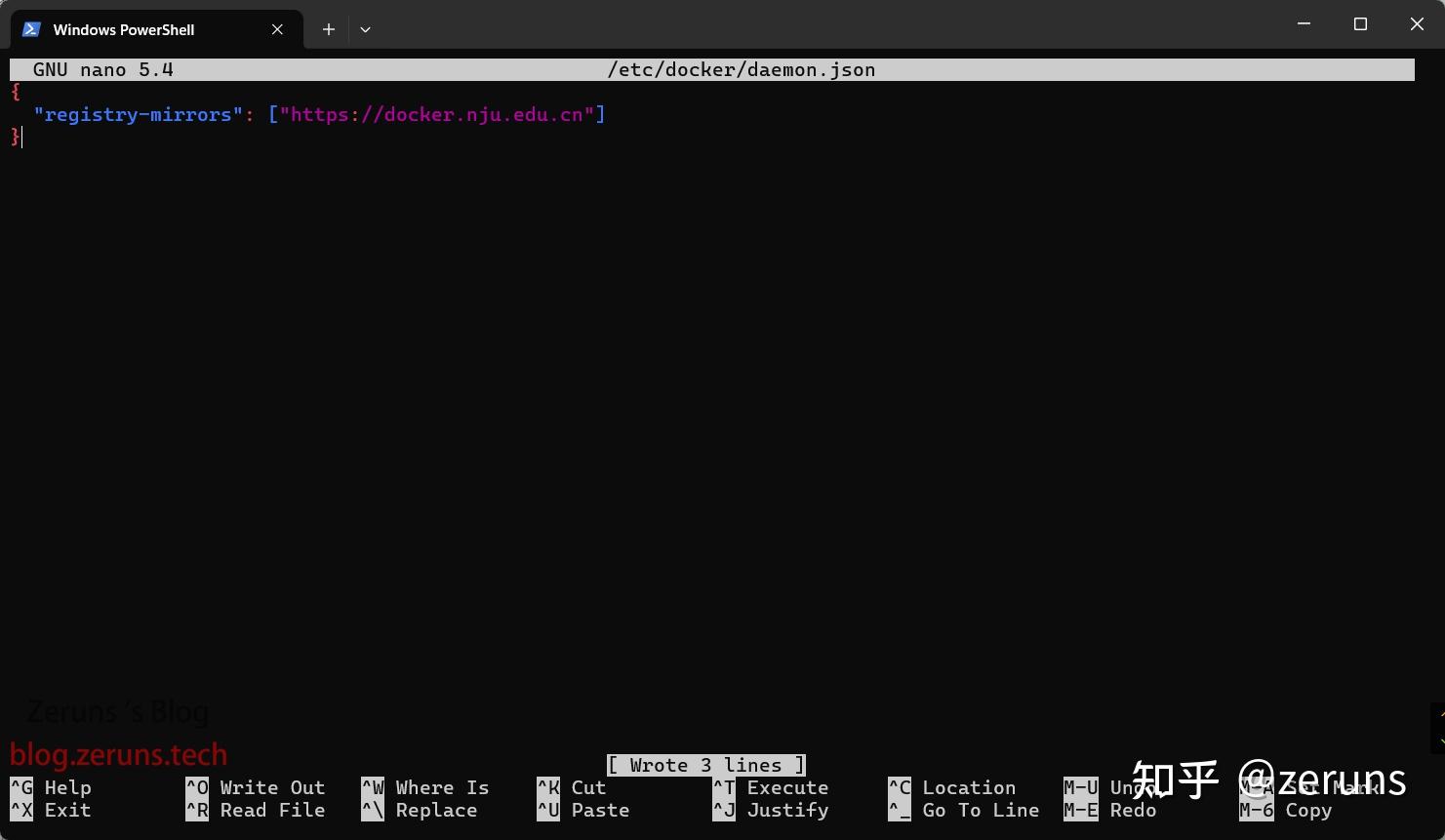Click the Wrote 3 lines status message
1445x840 pixels.
point(705,765)
